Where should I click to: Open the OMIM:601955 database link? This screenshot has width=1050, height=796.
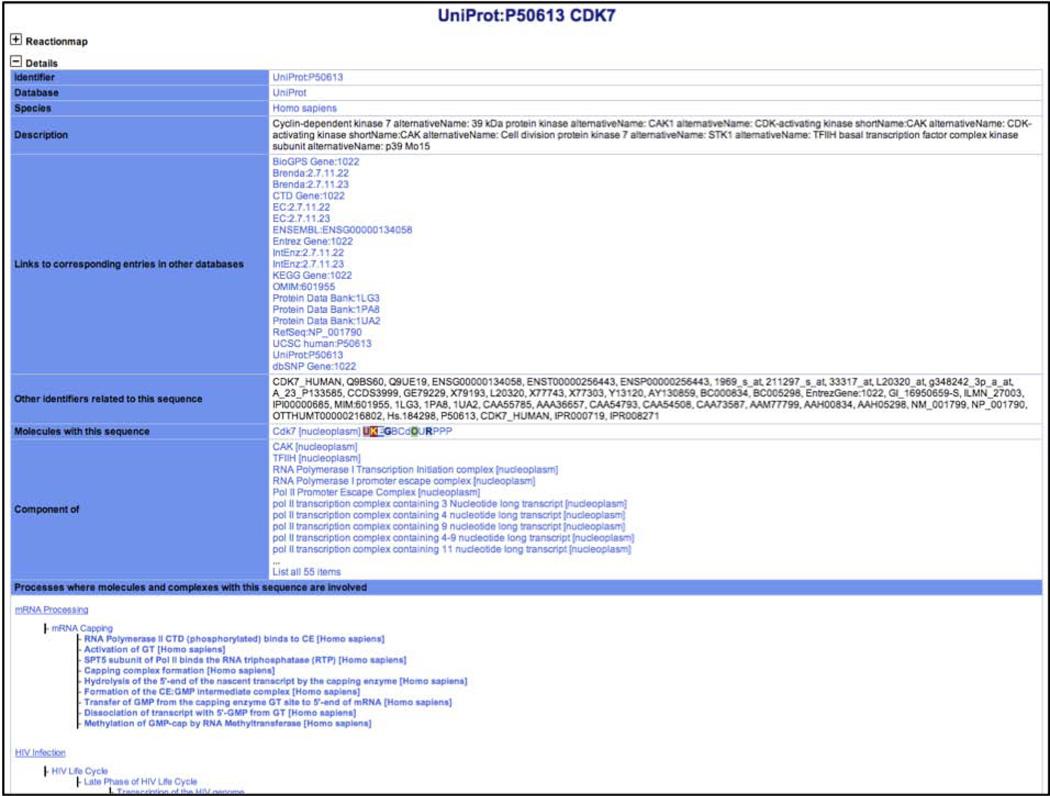[303, 287]
